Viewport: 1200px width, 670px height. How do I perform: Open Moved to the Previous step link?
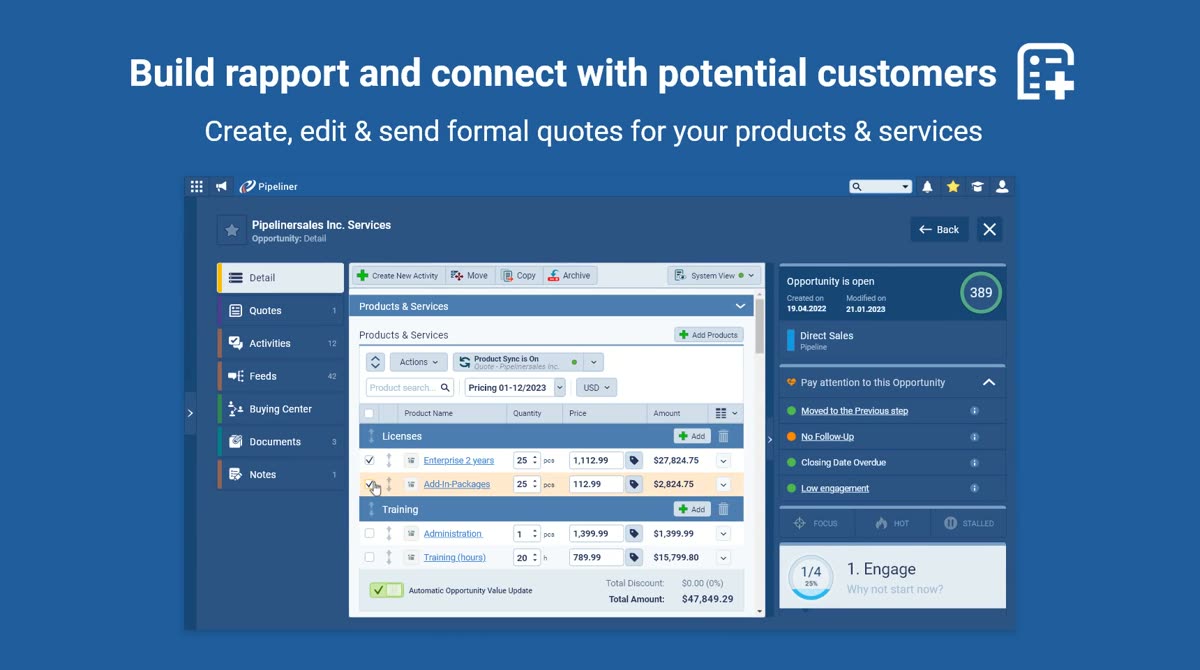[854, 411]
